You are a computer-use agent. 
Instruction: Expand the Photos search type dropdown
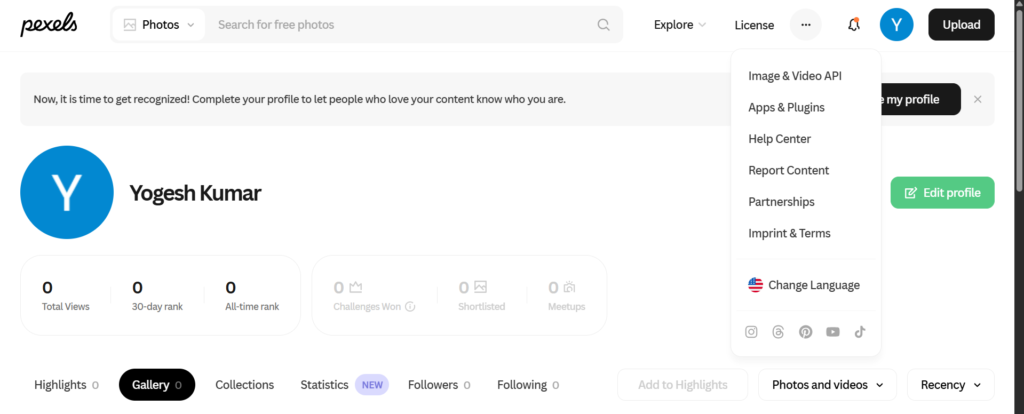[159, 25]
